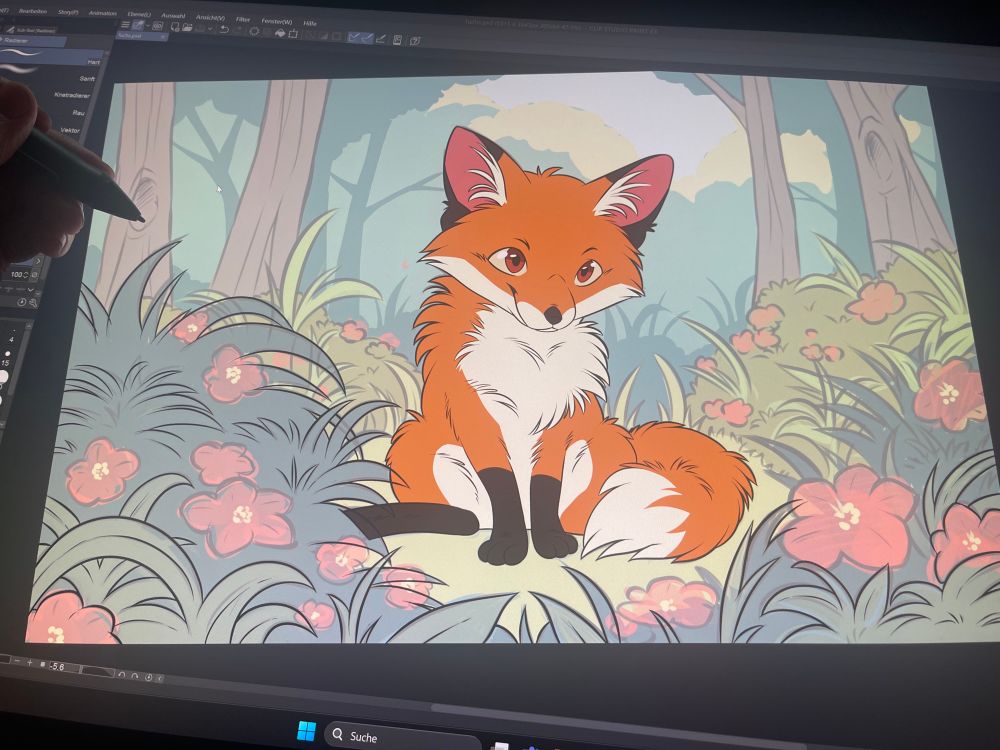1000x750 pixels.
Task: Close the fuchs.psd document tab
Action: pyautogui.click(x=163, y=38)
